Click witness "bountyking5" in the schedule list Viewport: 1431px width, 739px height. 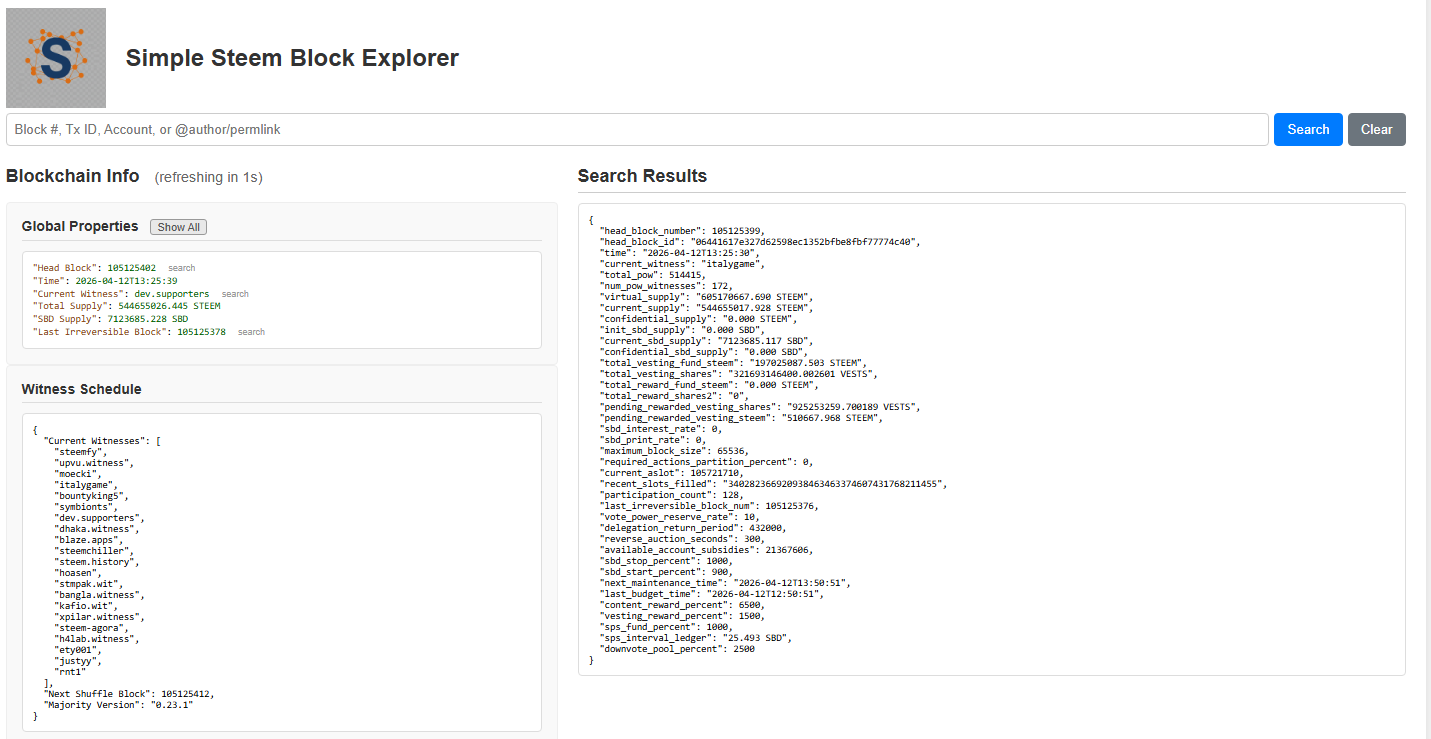91,496
